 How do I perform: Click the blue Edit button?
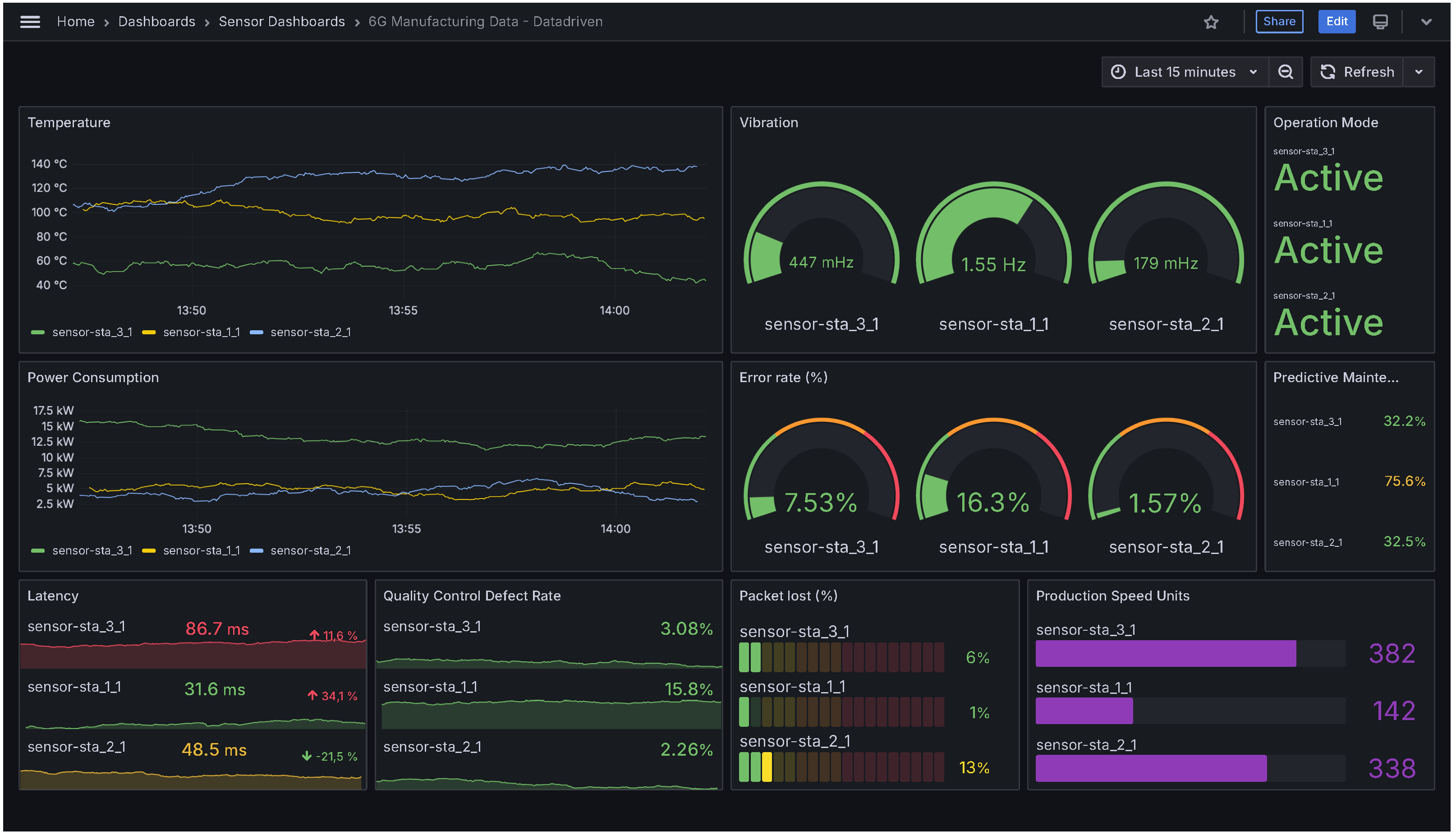pos(1336,22)
